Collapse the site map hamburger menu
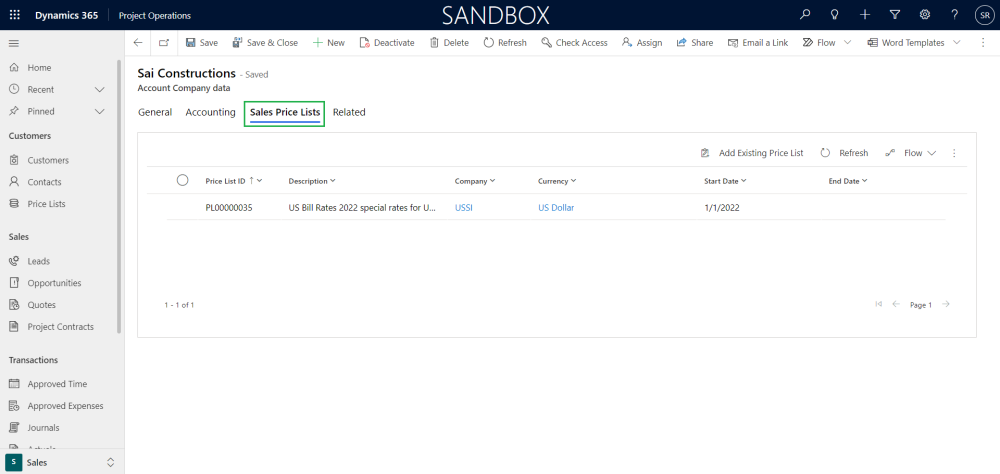The image size is (1000, 474). 13,43
